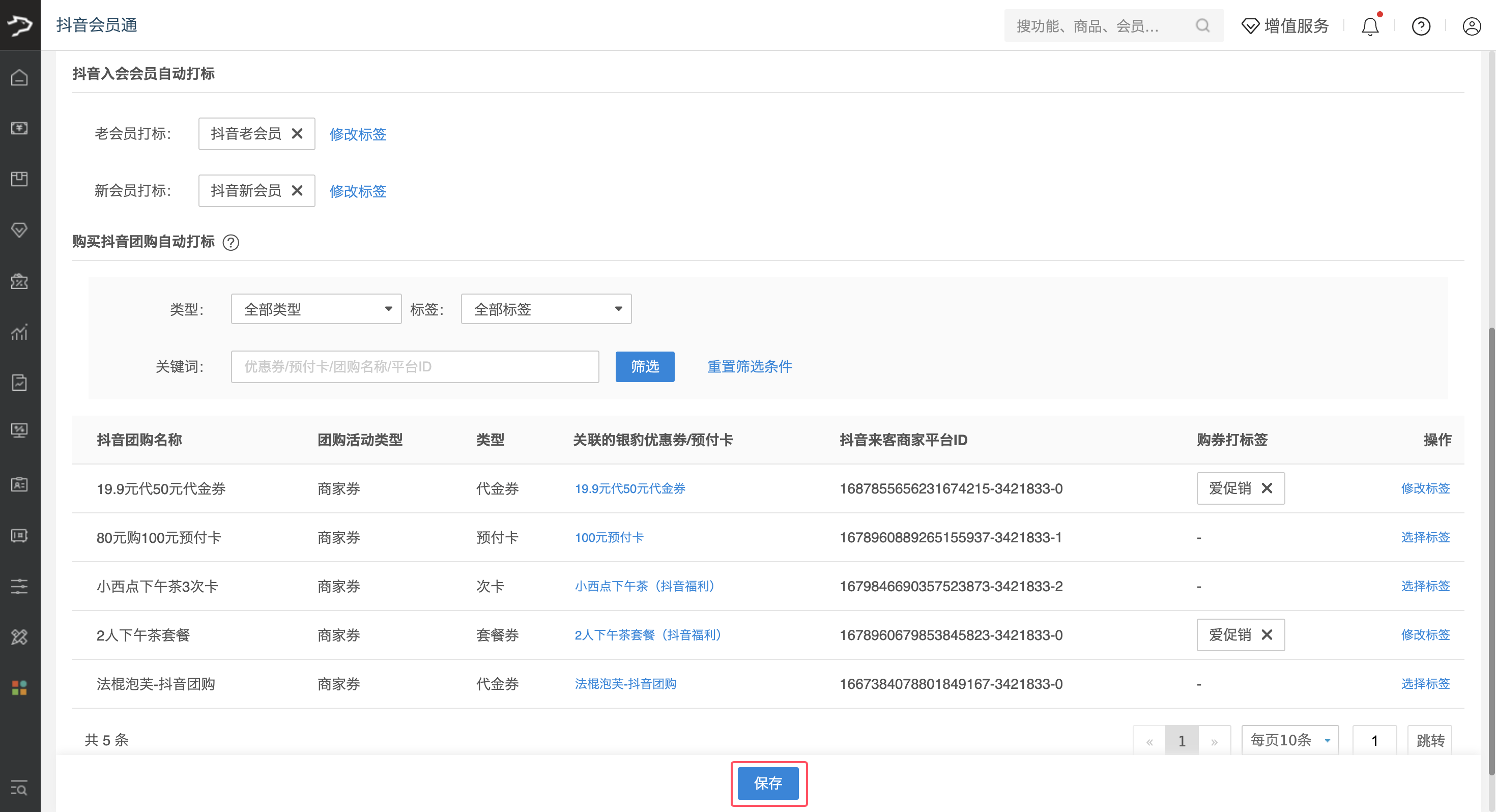Click the 保存 save button

click(x=768, y=784)
